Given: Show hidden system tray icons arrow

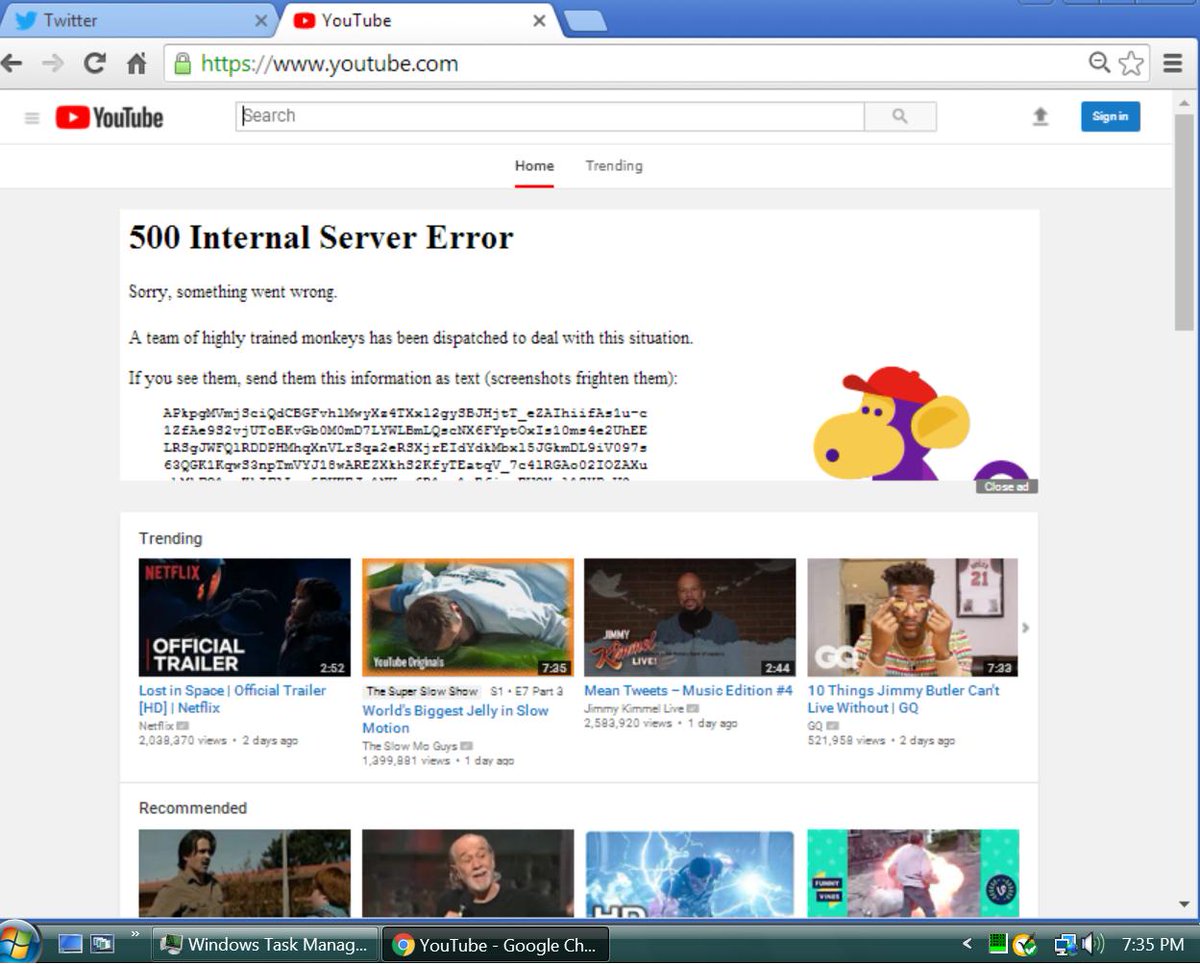Looking at the screenshot, I should tap(967, 943).
